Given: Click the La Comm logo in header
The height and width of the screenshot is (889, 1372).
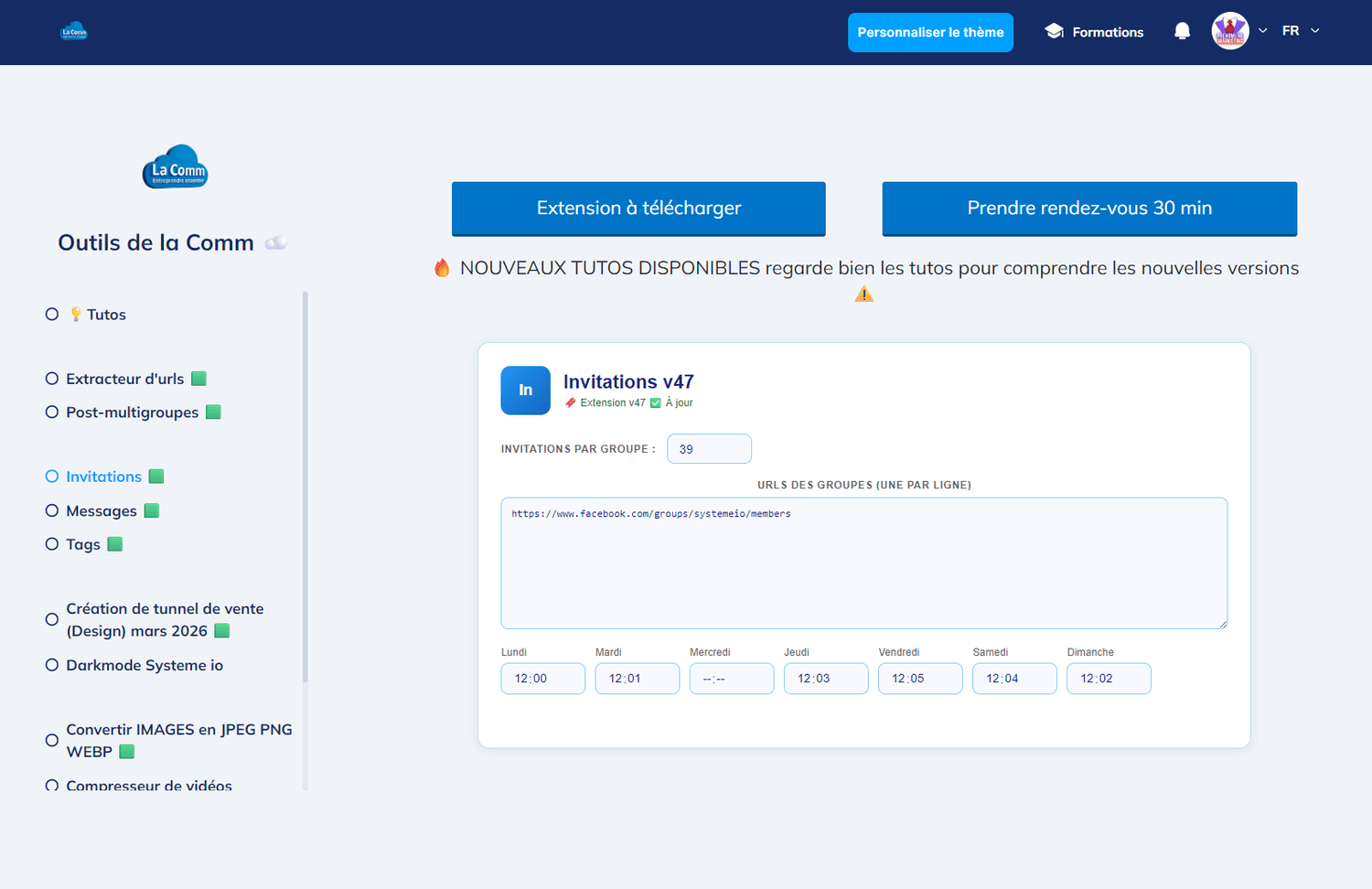Looking at the screenshot, I should point(73,32).
